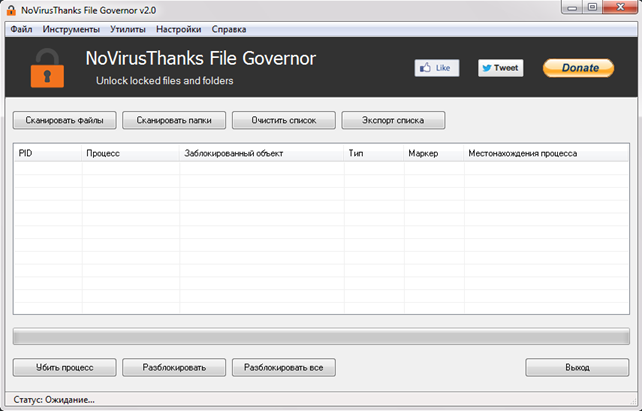Image resolution: width=642 pixels, height=411 pixels.
Task: Click the Facebook Like button
Action: 437,68
